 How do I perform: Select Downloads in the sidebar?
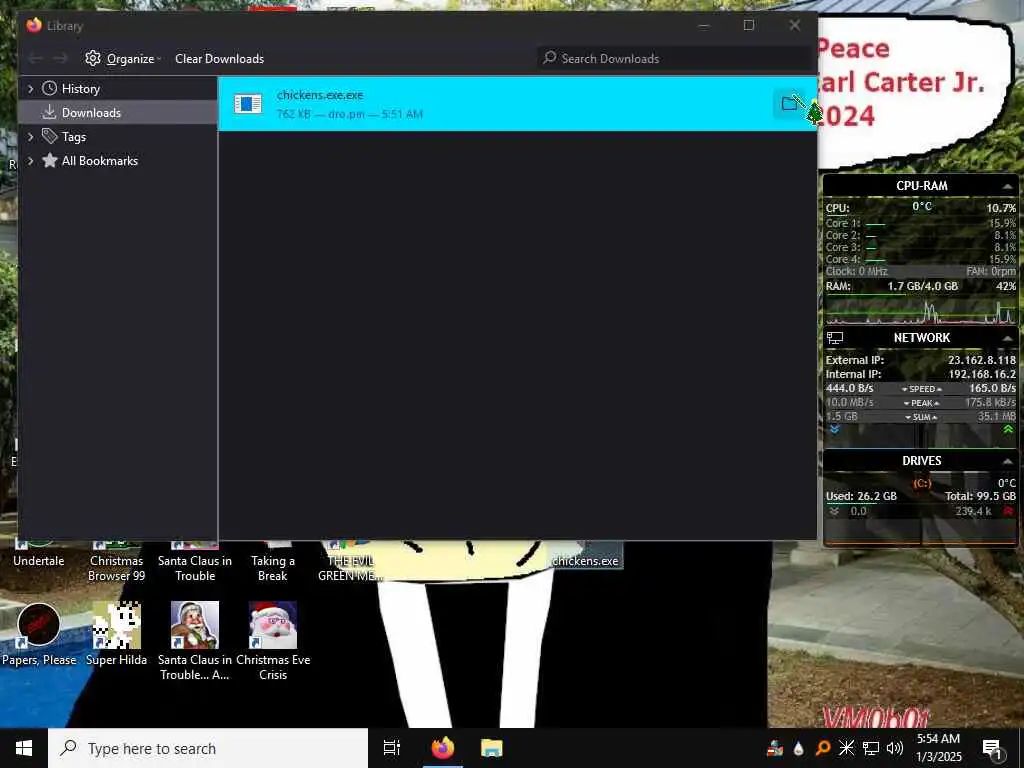(91, 113)
